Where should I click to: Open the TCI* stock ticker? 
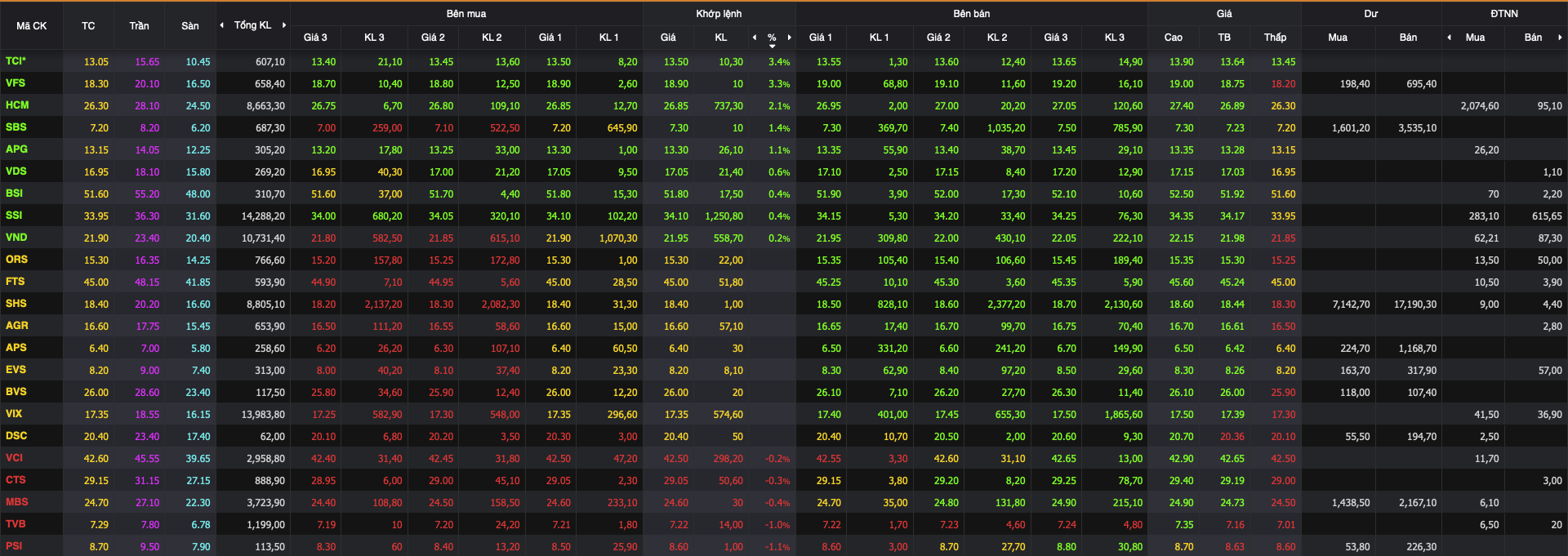coord(16,61)
